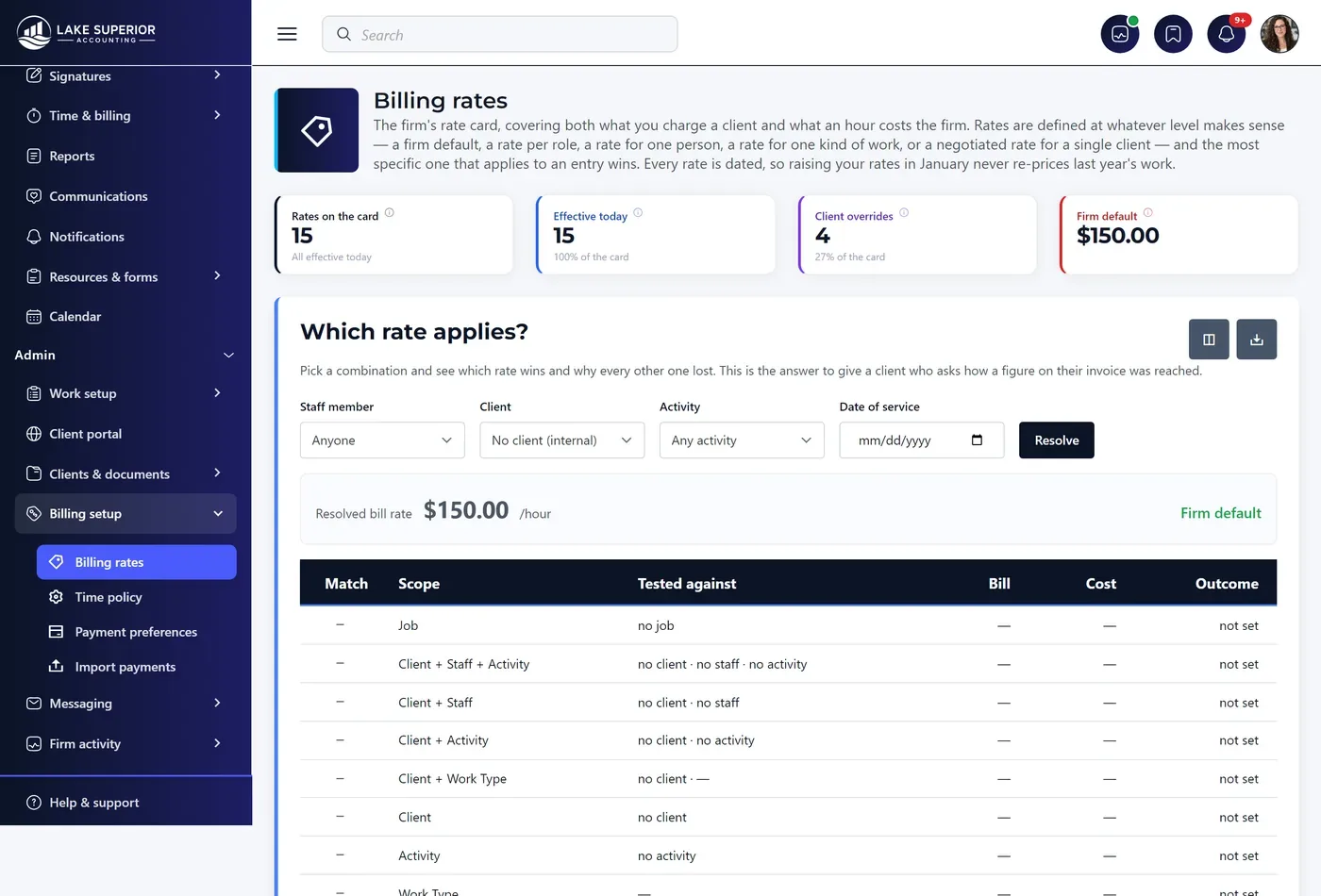Select the Billing rates active item
Viewport: 1321px width, 896px height.
pyautogui.click(x=137, y=562)
